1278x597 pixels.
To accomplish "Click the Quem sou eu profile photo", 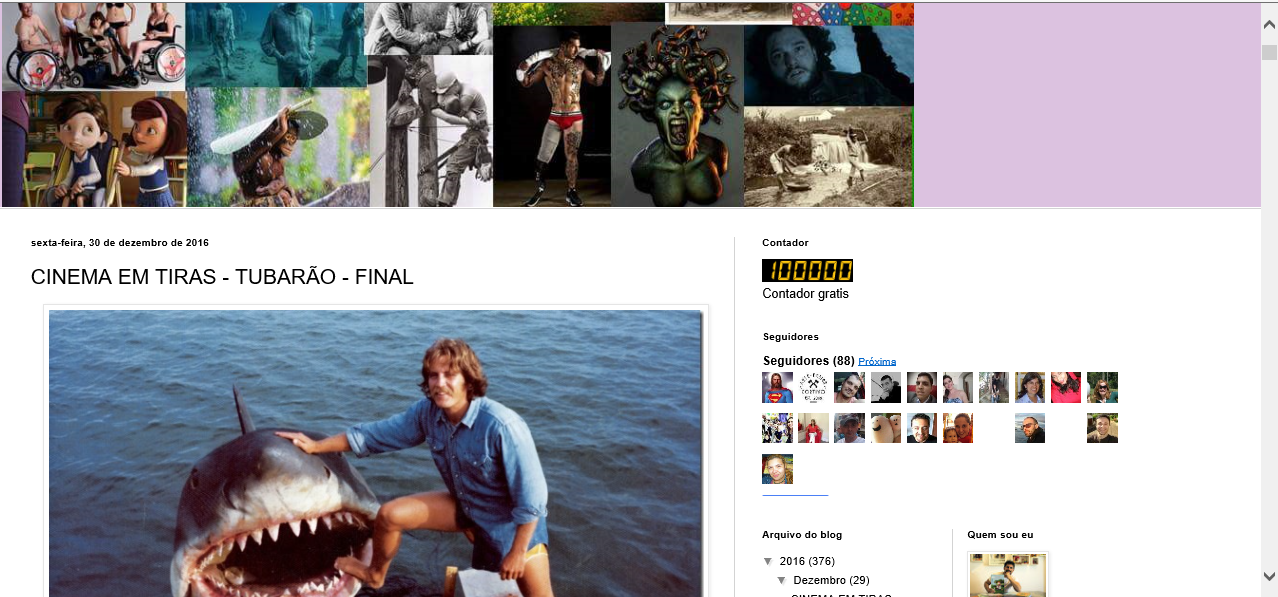I will point(1008,575).
